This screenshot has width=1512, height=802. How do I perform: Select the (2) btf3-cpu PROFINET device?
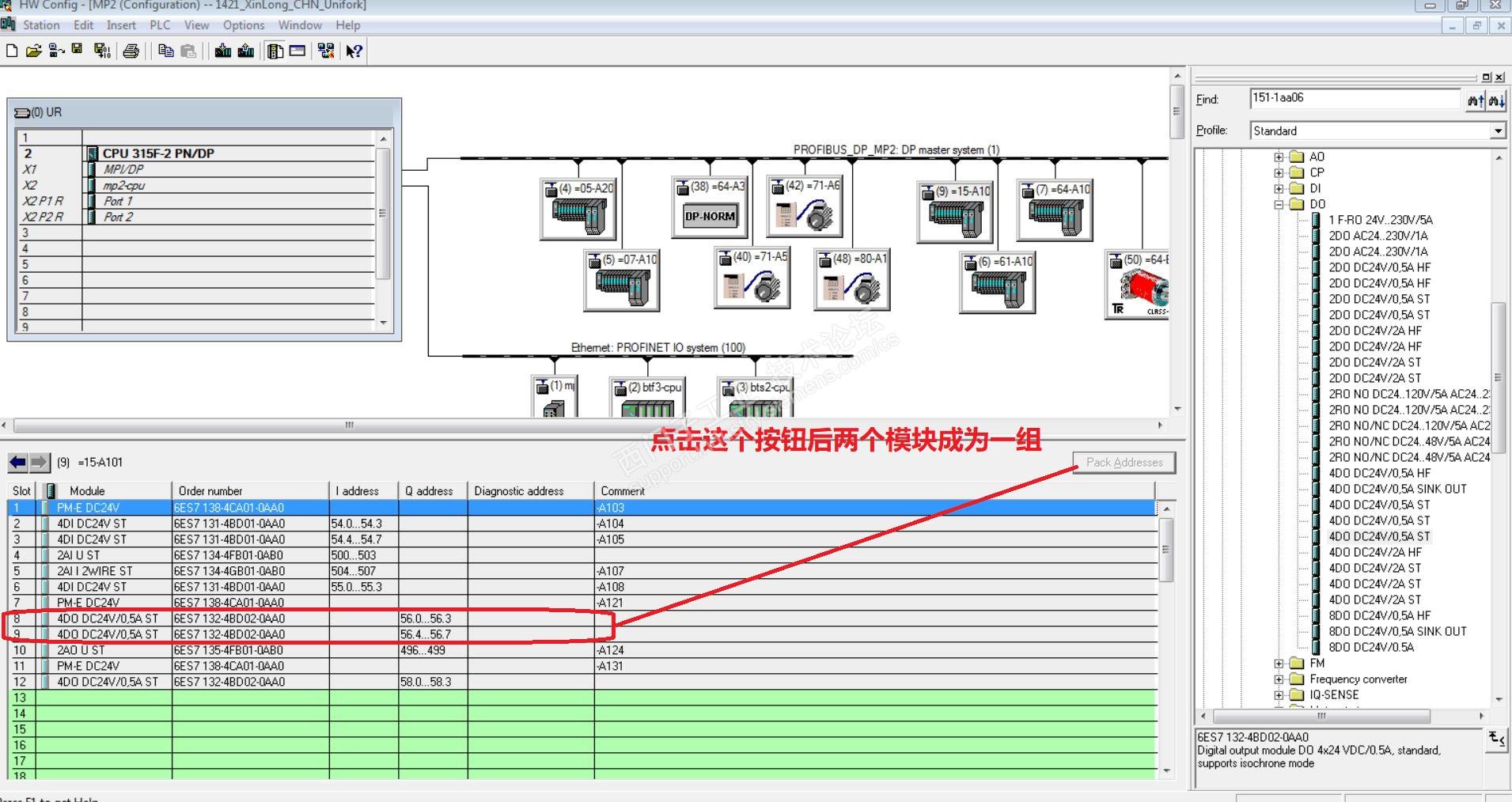647,397
